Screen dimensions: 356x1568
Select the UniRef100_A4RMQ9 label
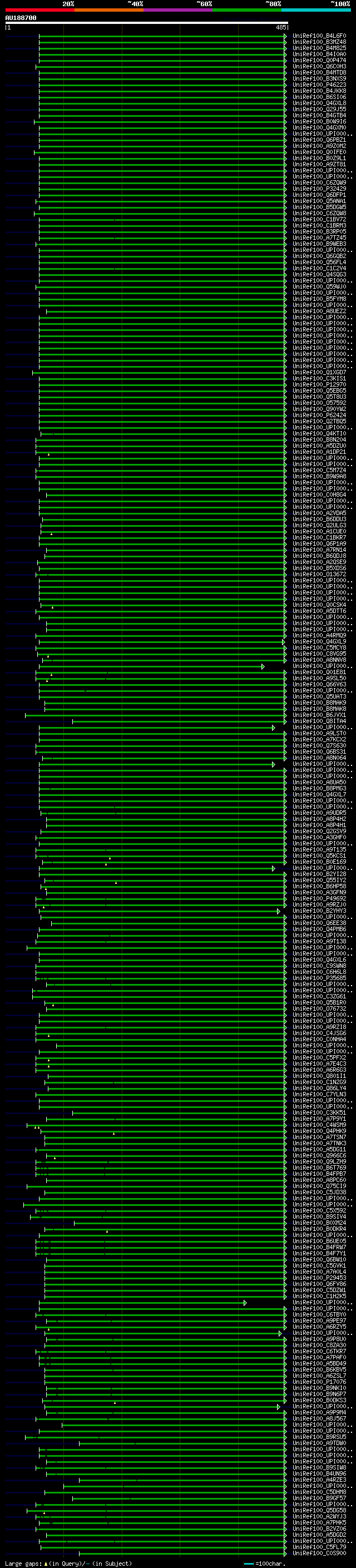(319, 635)
